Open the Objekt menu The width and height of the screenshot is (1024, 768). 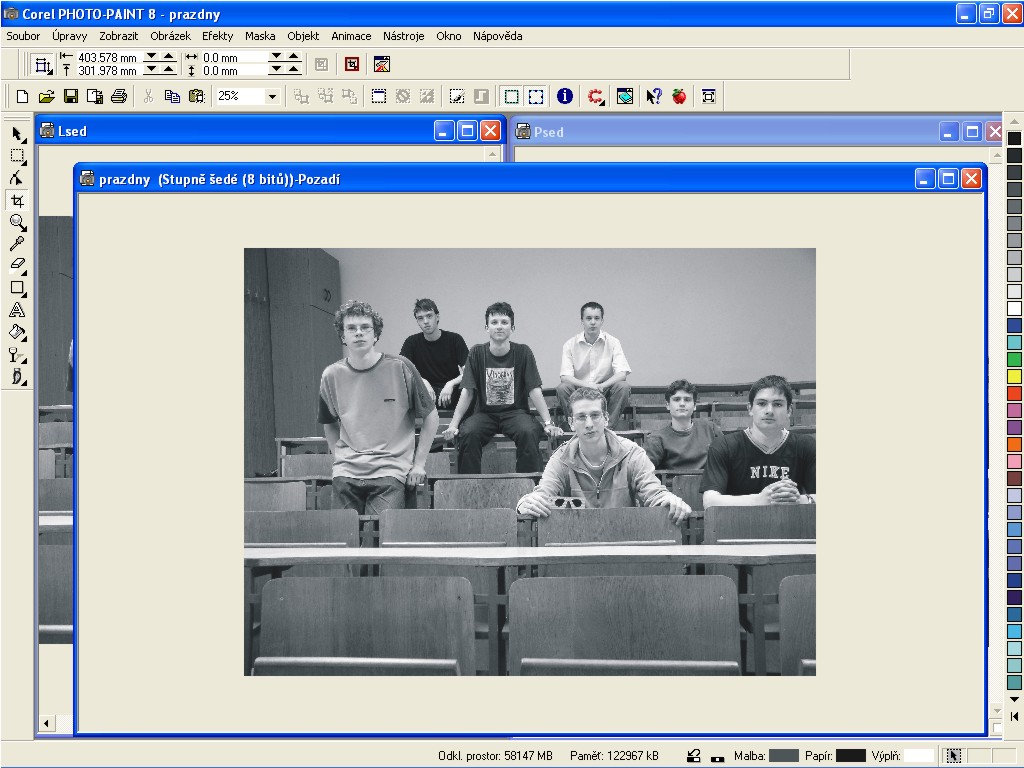coord(303,36)
